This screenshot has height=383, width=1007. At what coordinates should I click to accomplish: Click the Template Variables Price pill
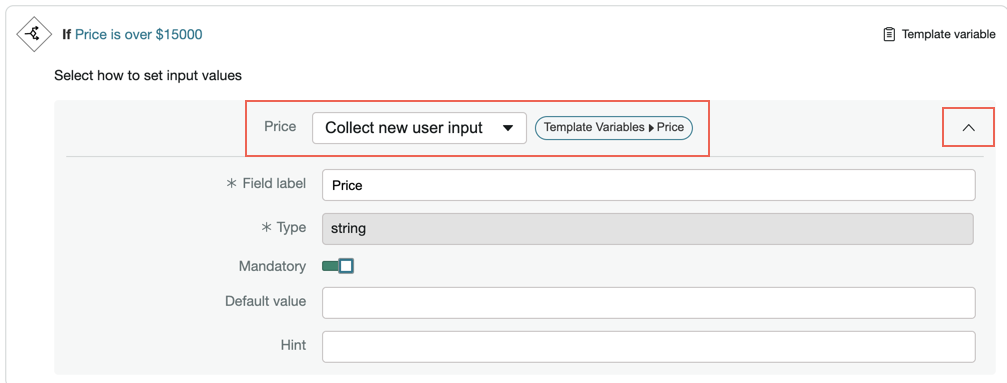[x=614, y=127]
